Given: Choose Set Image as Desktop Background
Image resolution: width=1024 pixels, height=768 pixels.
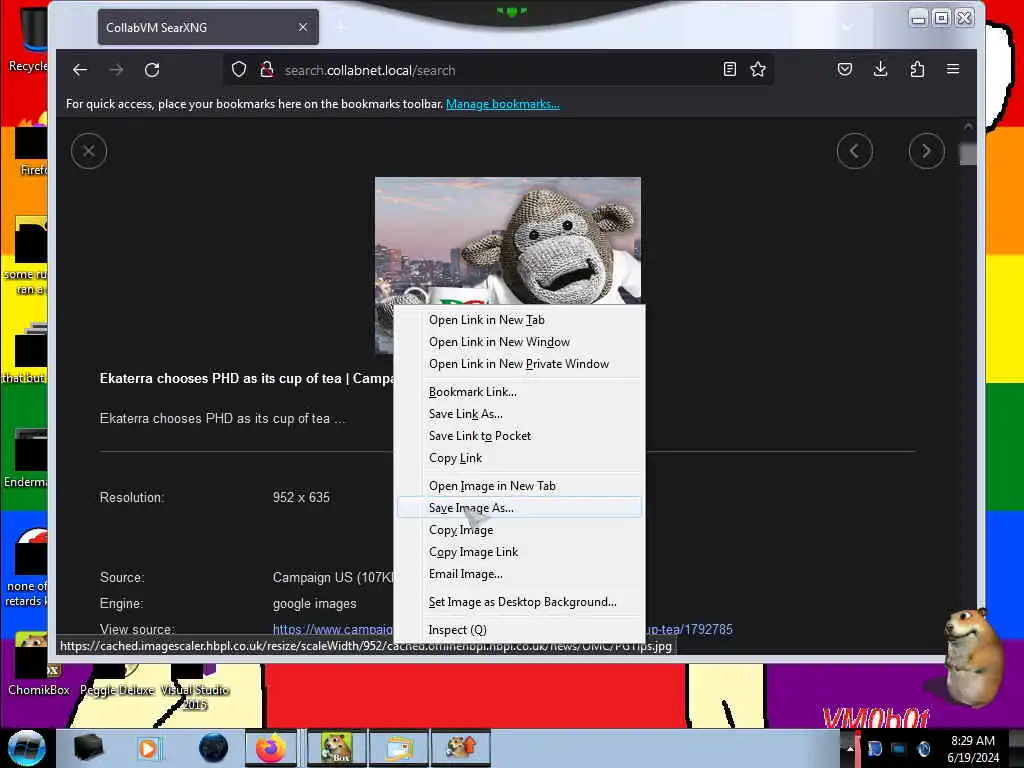Looking at the screenshot, I should coord(522,602).
